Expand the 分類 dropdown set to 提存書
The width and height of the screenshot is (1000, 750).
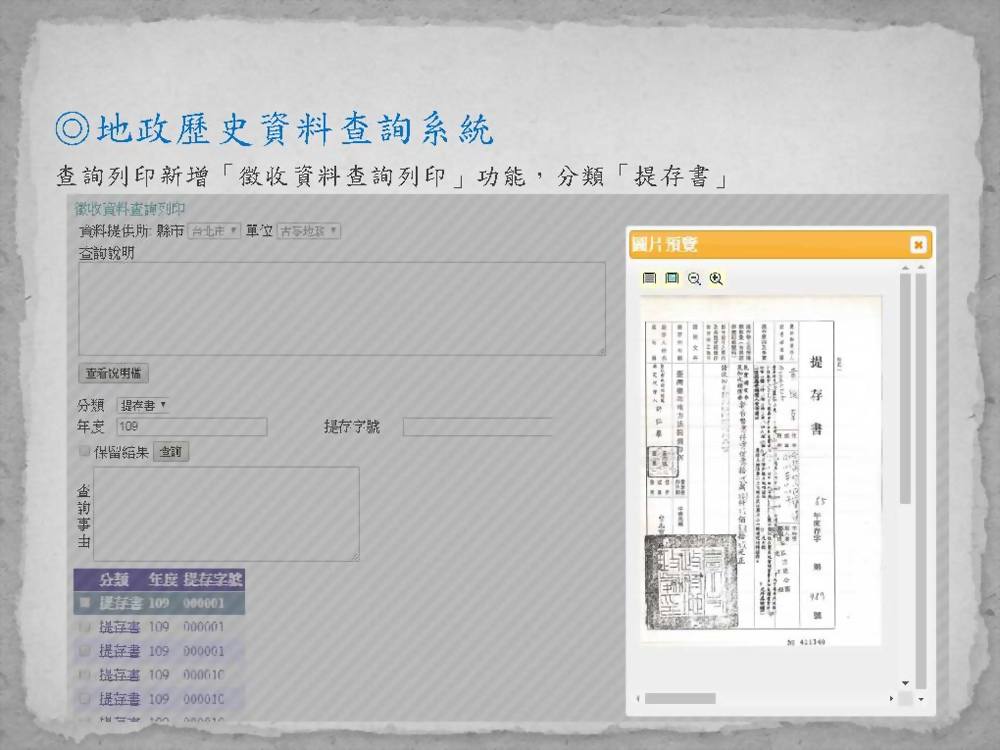pyautogui.click(x=143, y=406)
